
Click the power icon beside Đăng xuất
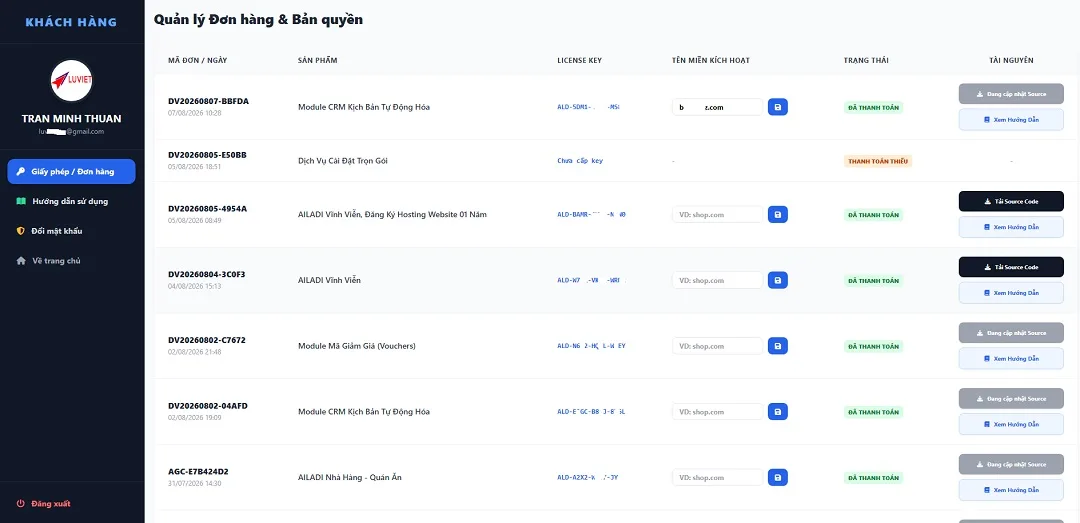tap(21, 504)
